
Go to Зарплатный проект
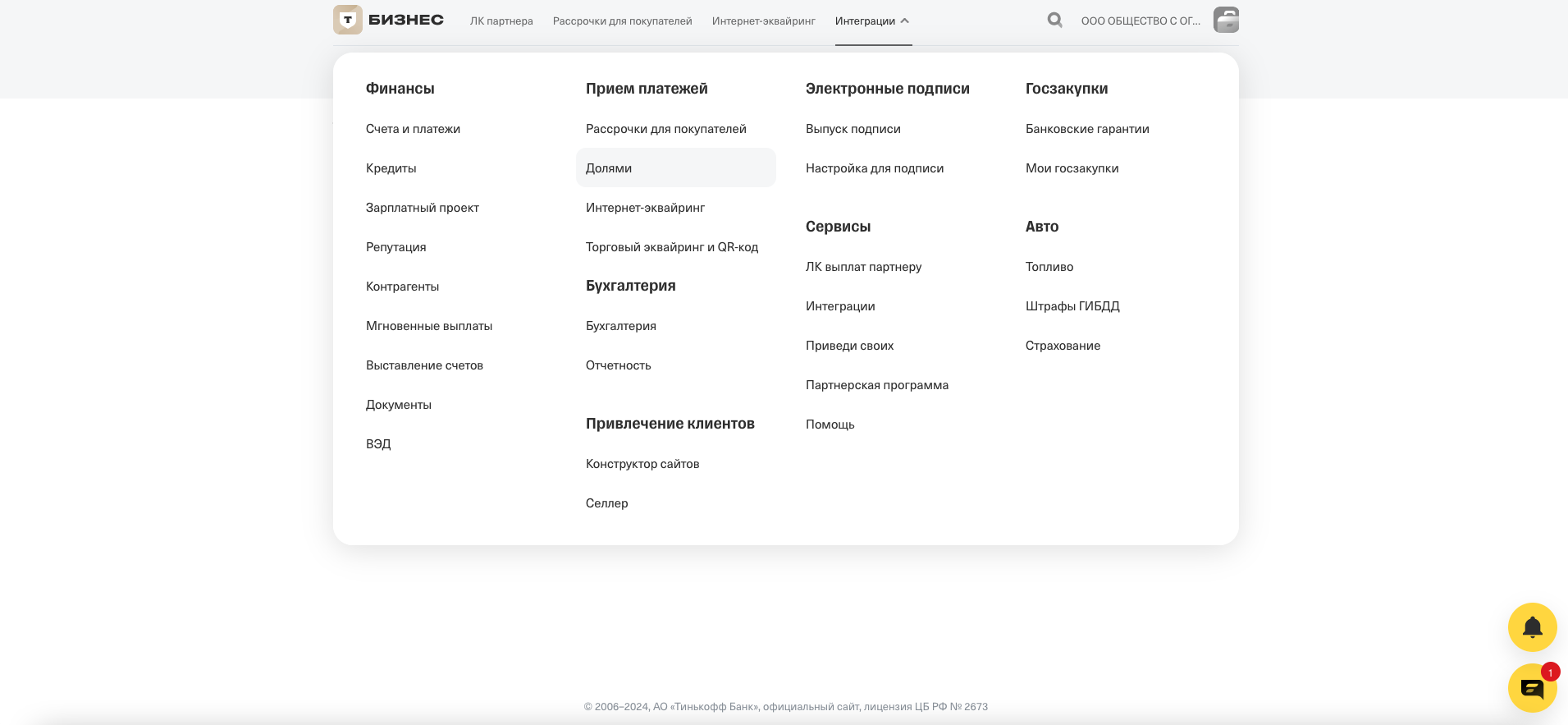[423, 208]
